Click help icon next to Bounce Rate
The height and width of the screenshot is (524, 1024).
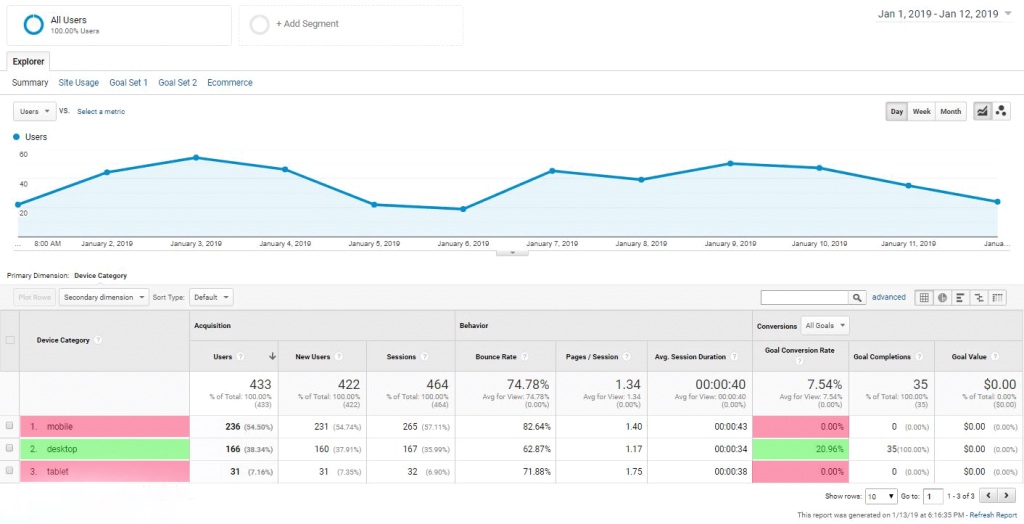525,357
